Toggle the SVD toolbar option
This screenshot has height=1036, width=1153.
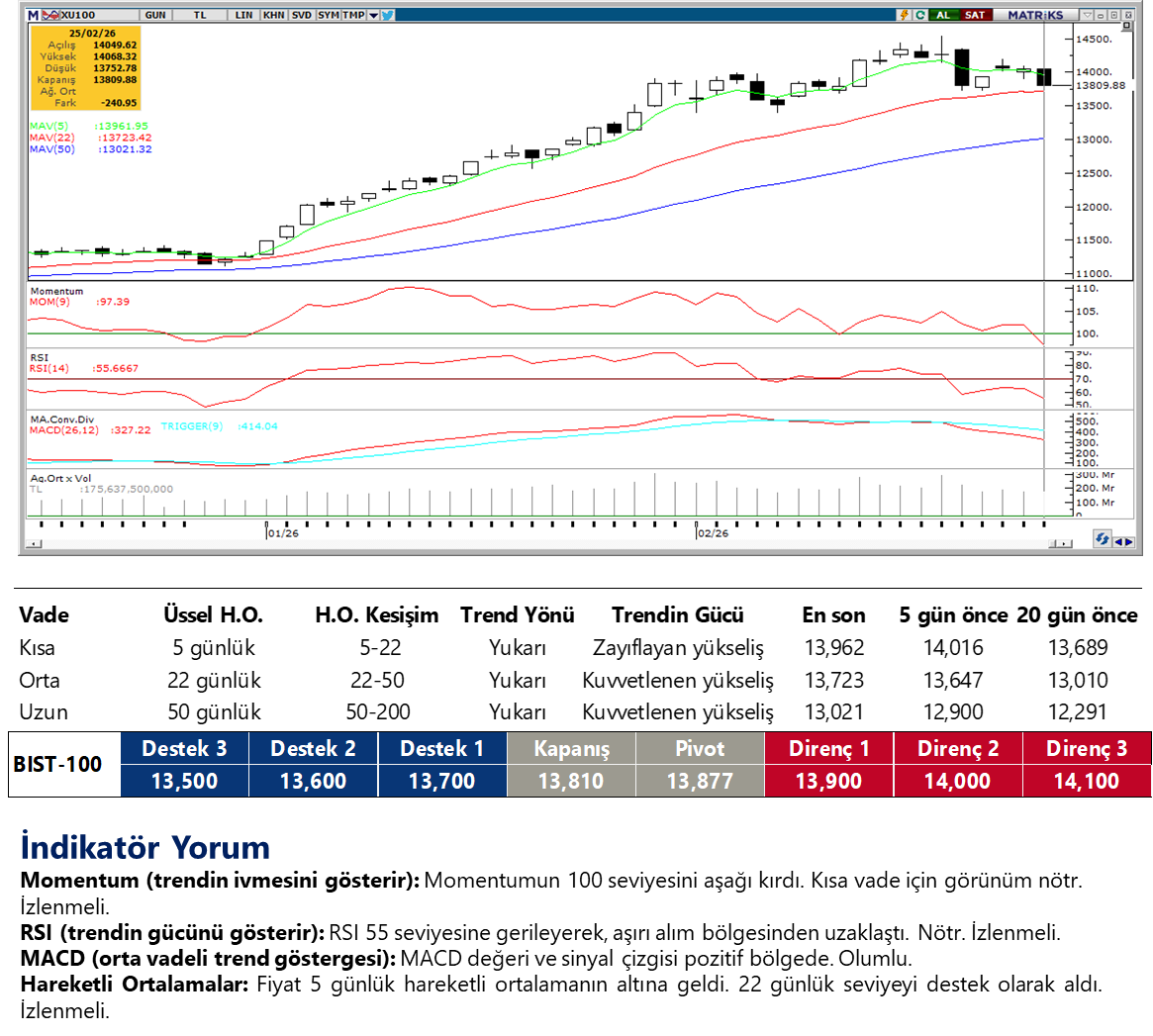[x=301, y=15]
